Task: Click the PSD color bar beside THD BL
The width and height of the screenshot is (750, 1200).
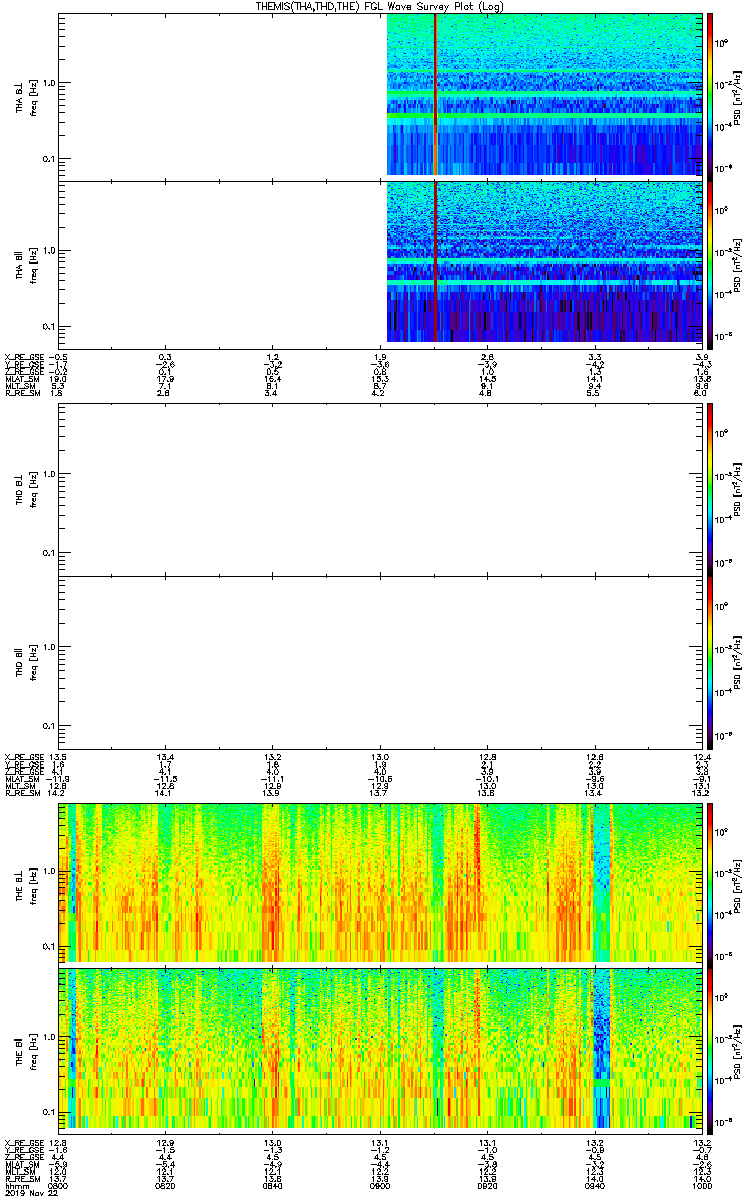Action: 710,488
